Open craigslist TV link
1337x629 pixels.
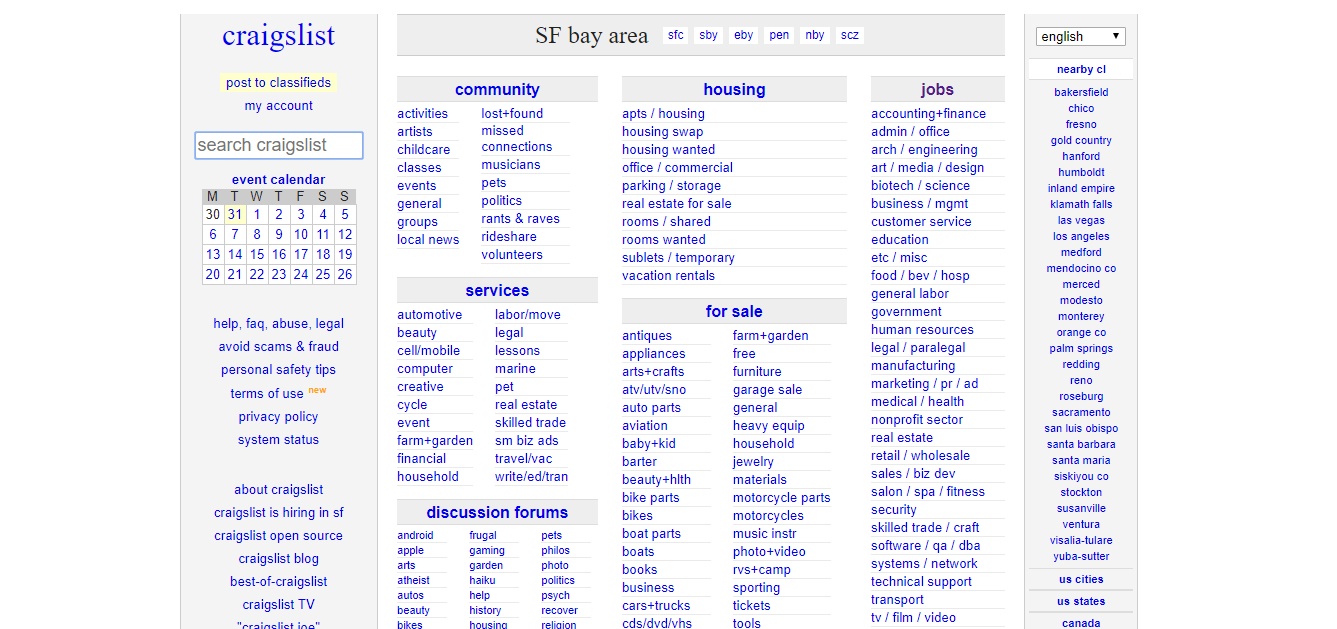279,605
